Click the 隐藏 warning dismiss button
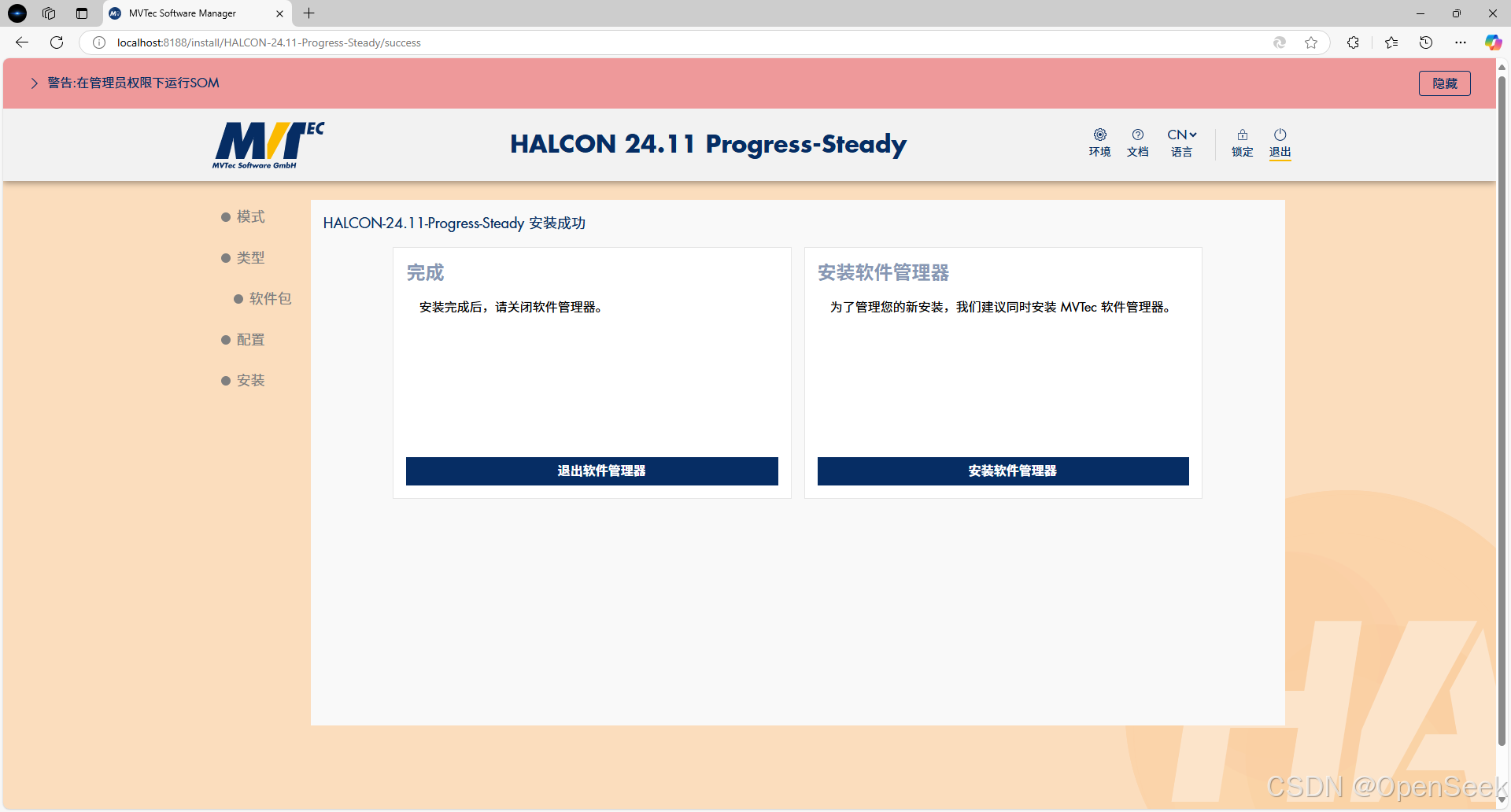This screenshot has height=812, width=1511. click(x=1444, y=83)
